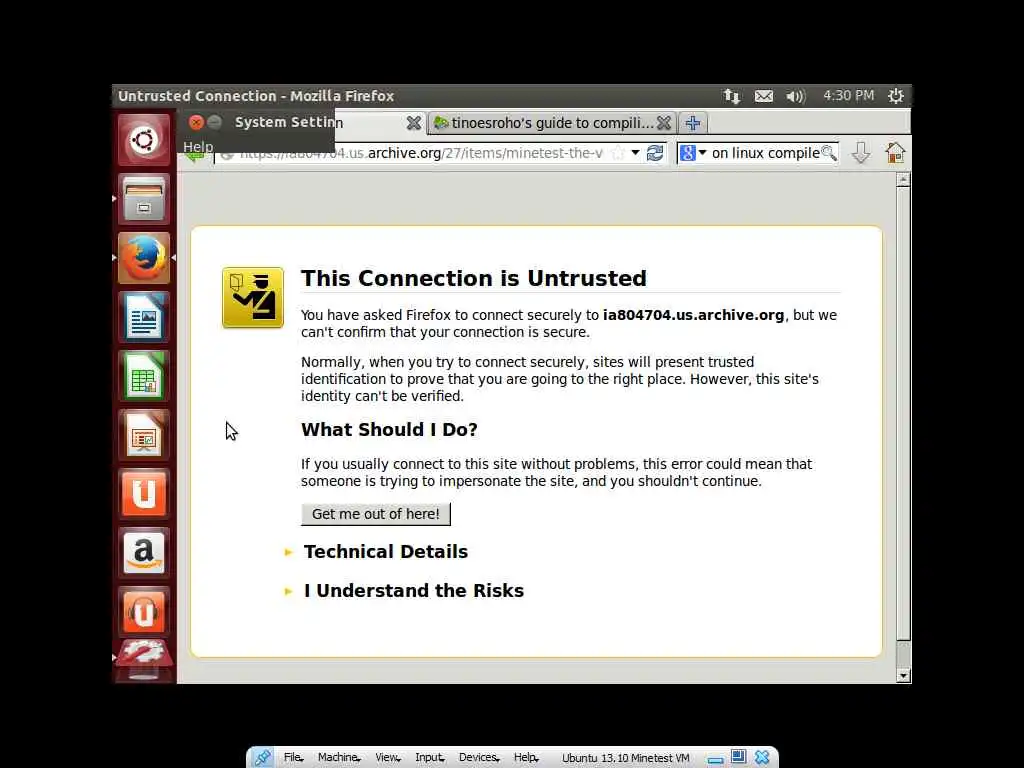1024x768 pixels.
Task: Open the VirtualBox Devices menu
Action: [479, 758]
